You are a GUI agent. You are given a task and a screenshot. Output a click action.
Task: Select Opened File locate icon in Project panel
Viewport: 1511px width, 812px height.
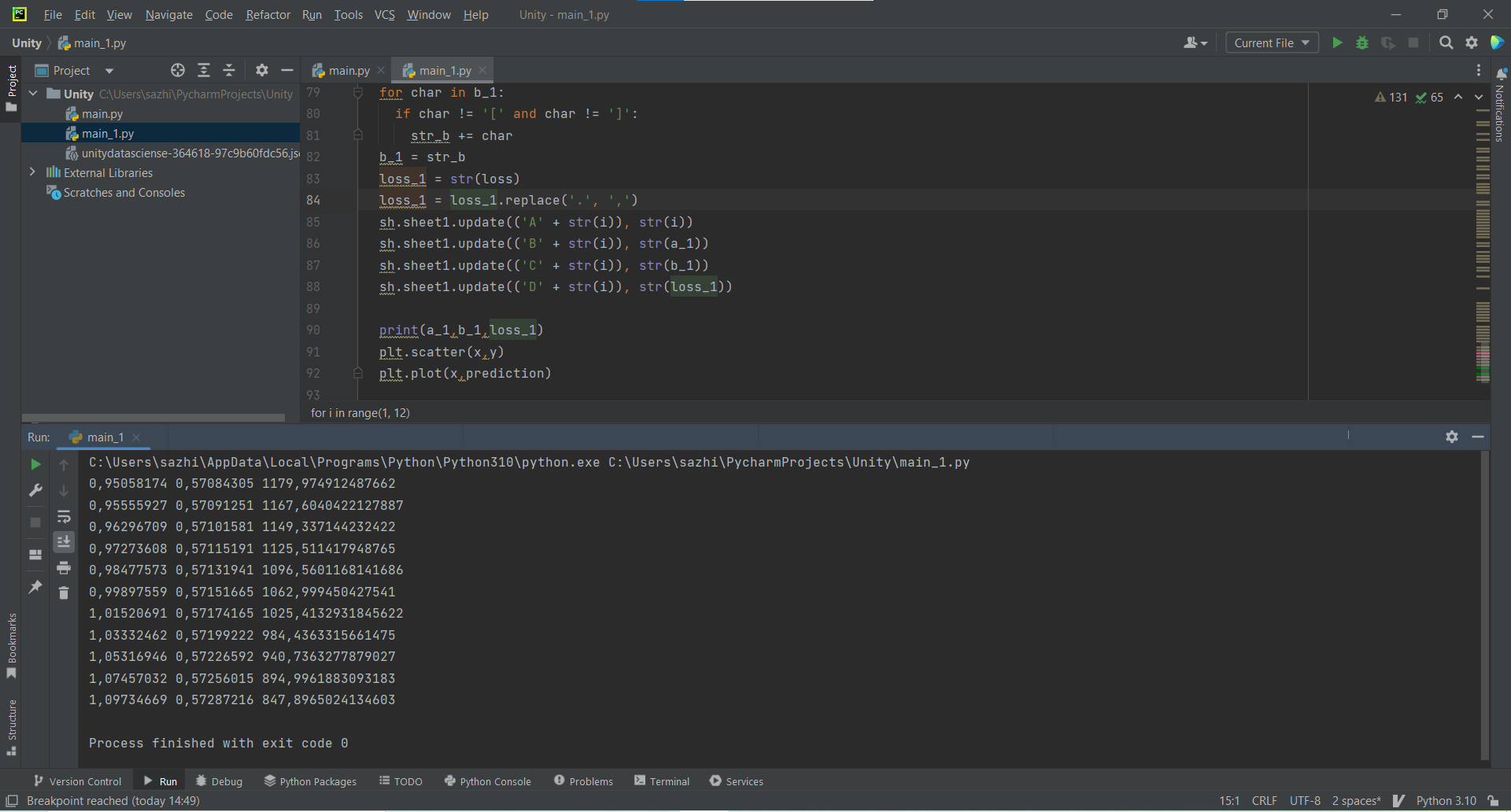point(178,70)
